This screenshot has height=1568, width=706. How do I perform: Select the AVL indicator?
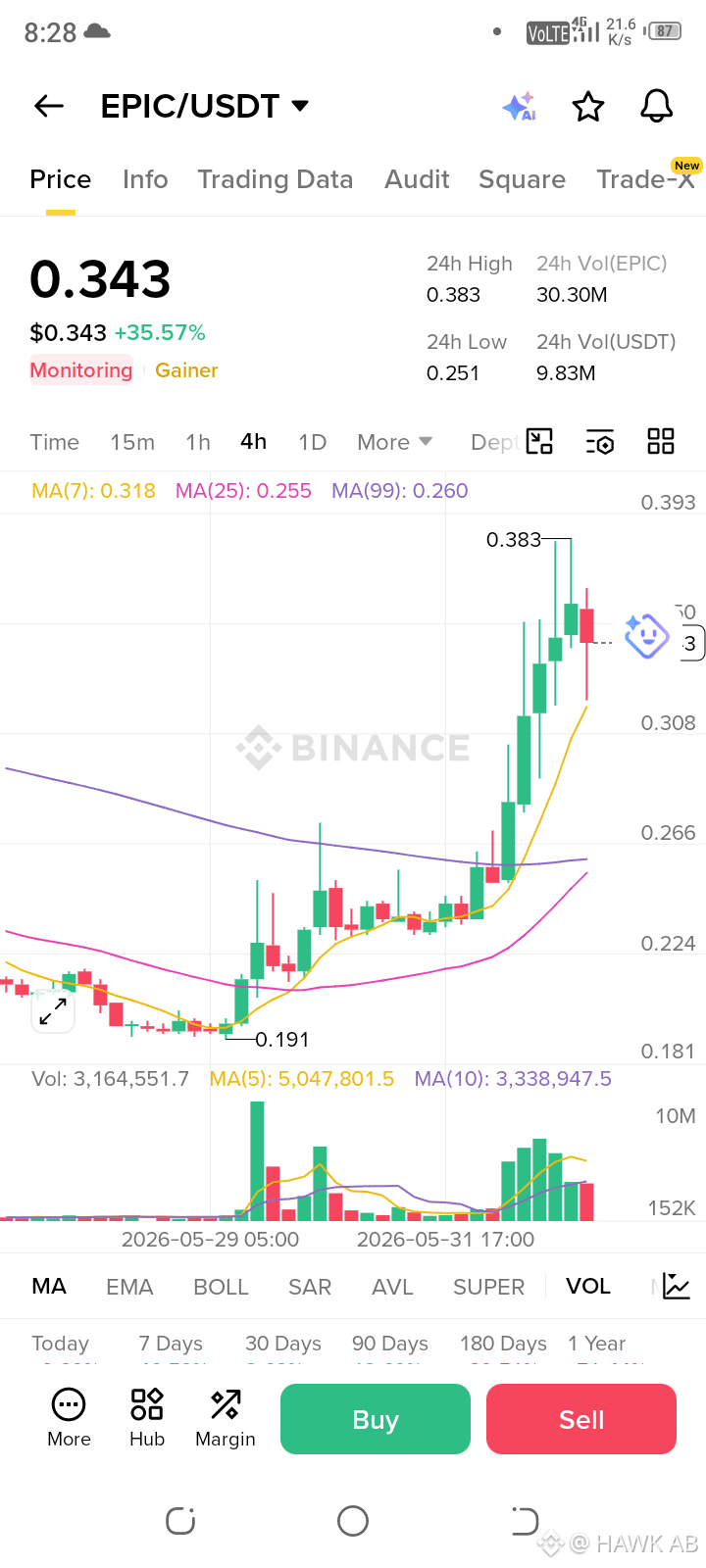point(392,1287)
